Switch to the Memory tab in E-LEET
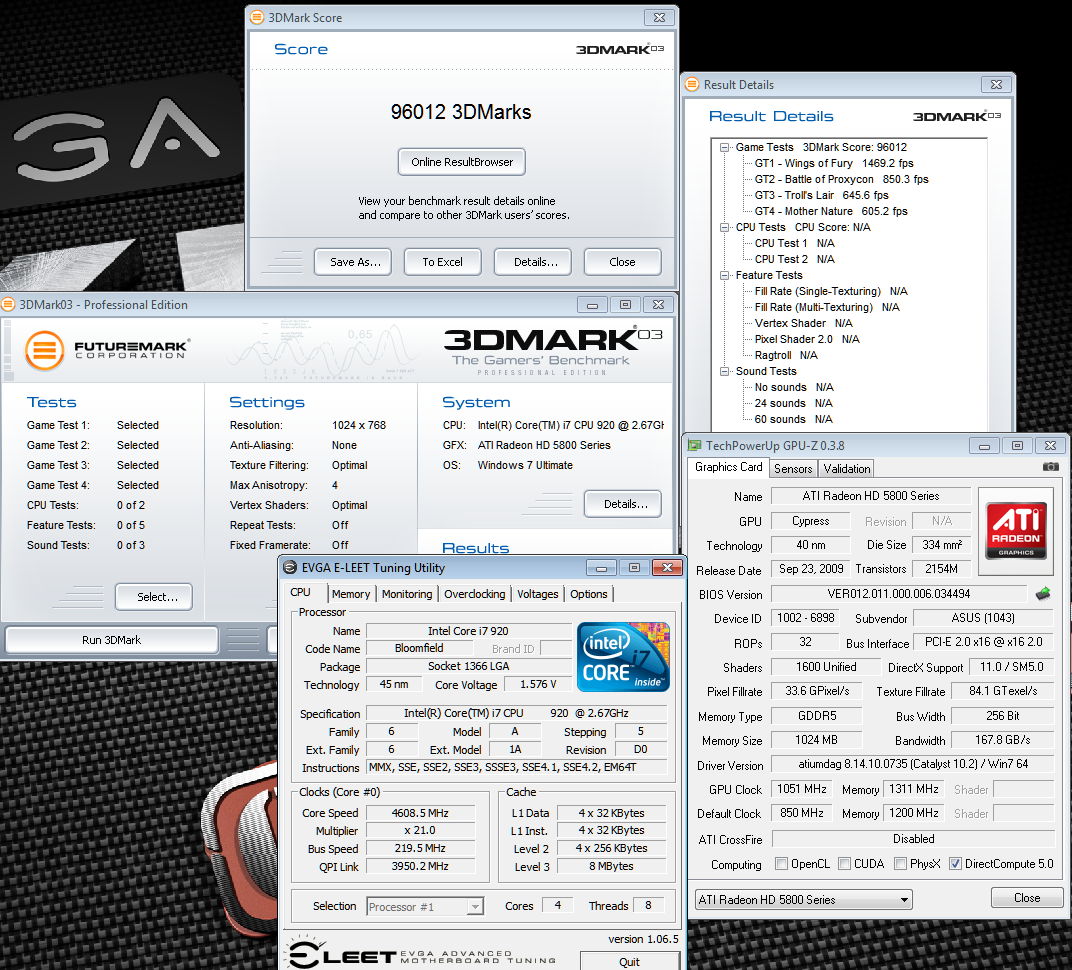The height and width of the screenshot is (970, 1072). tap(351, 594)
